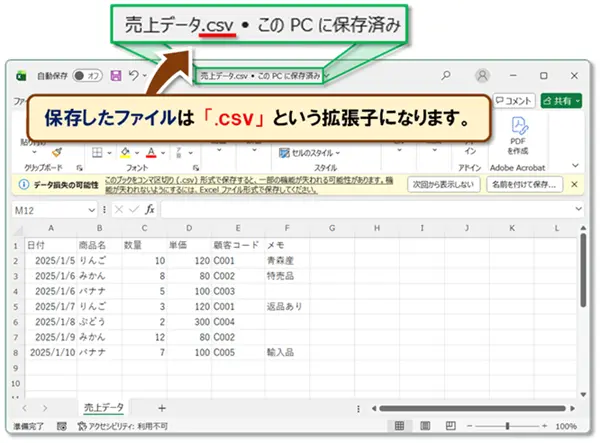Click cell containing C005
The width and height of the screenshot is (600, 443).
[x=238, y=352]
